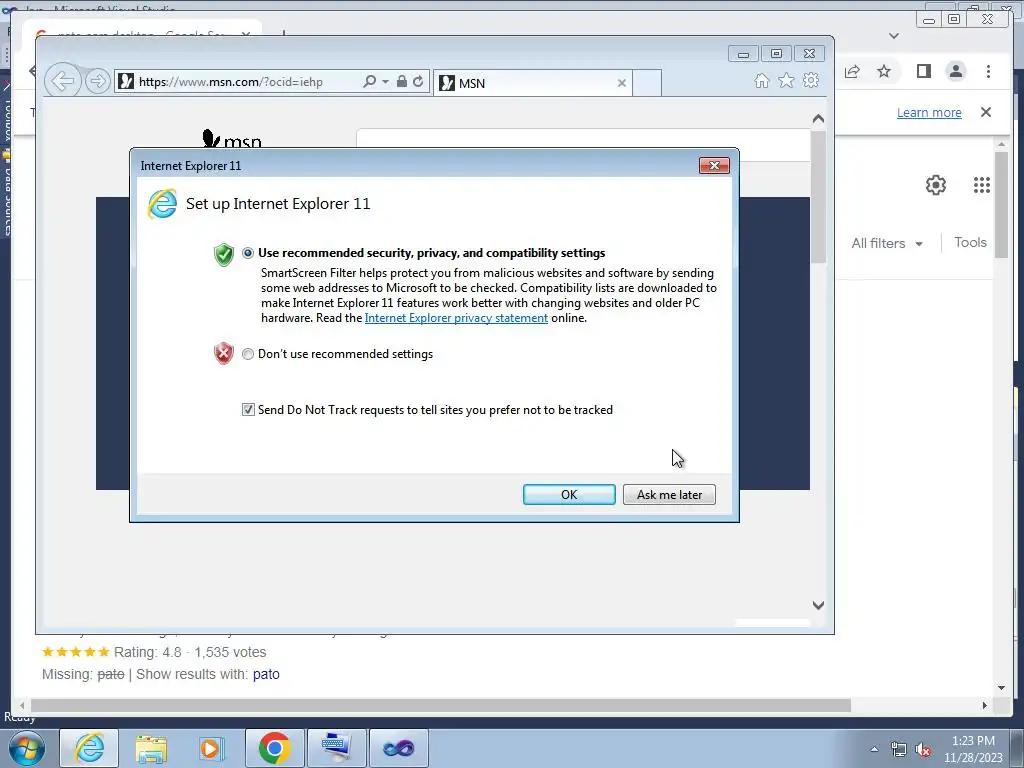Image resolution: width=1024 pixels, height=768 pixels.
Task: Open IE Favorites star icon
Action: (786, 80)
